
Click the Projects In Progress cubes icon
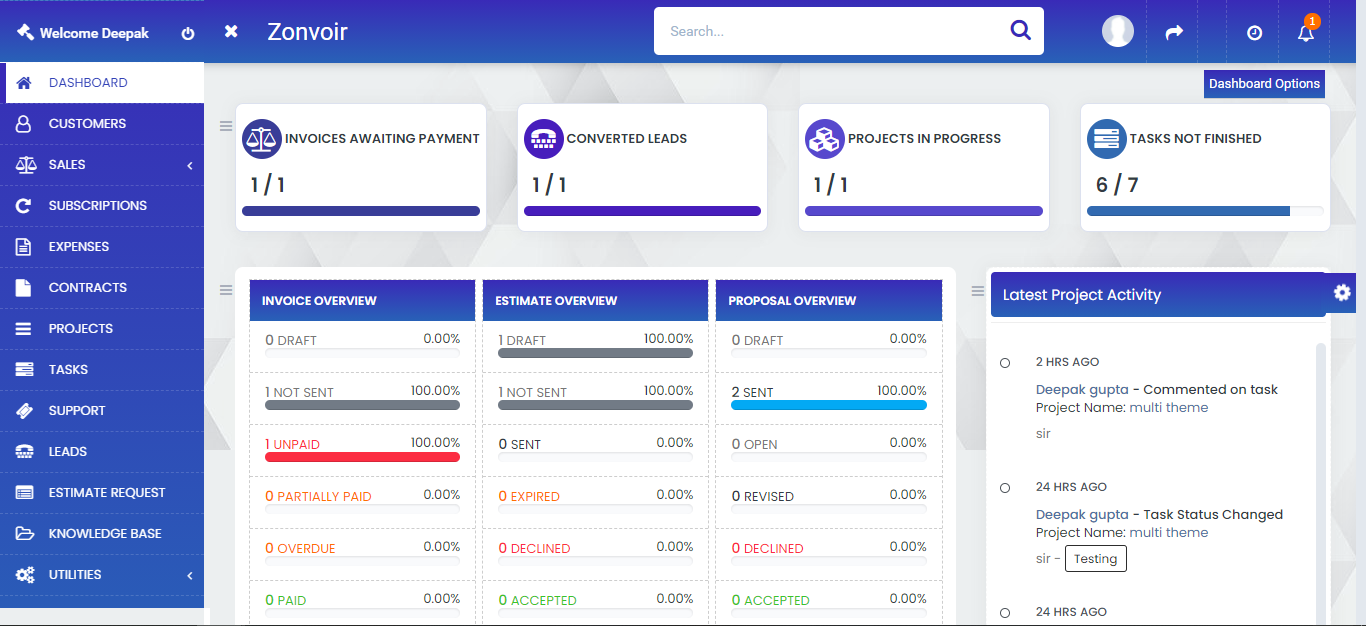tap(825, 139)
